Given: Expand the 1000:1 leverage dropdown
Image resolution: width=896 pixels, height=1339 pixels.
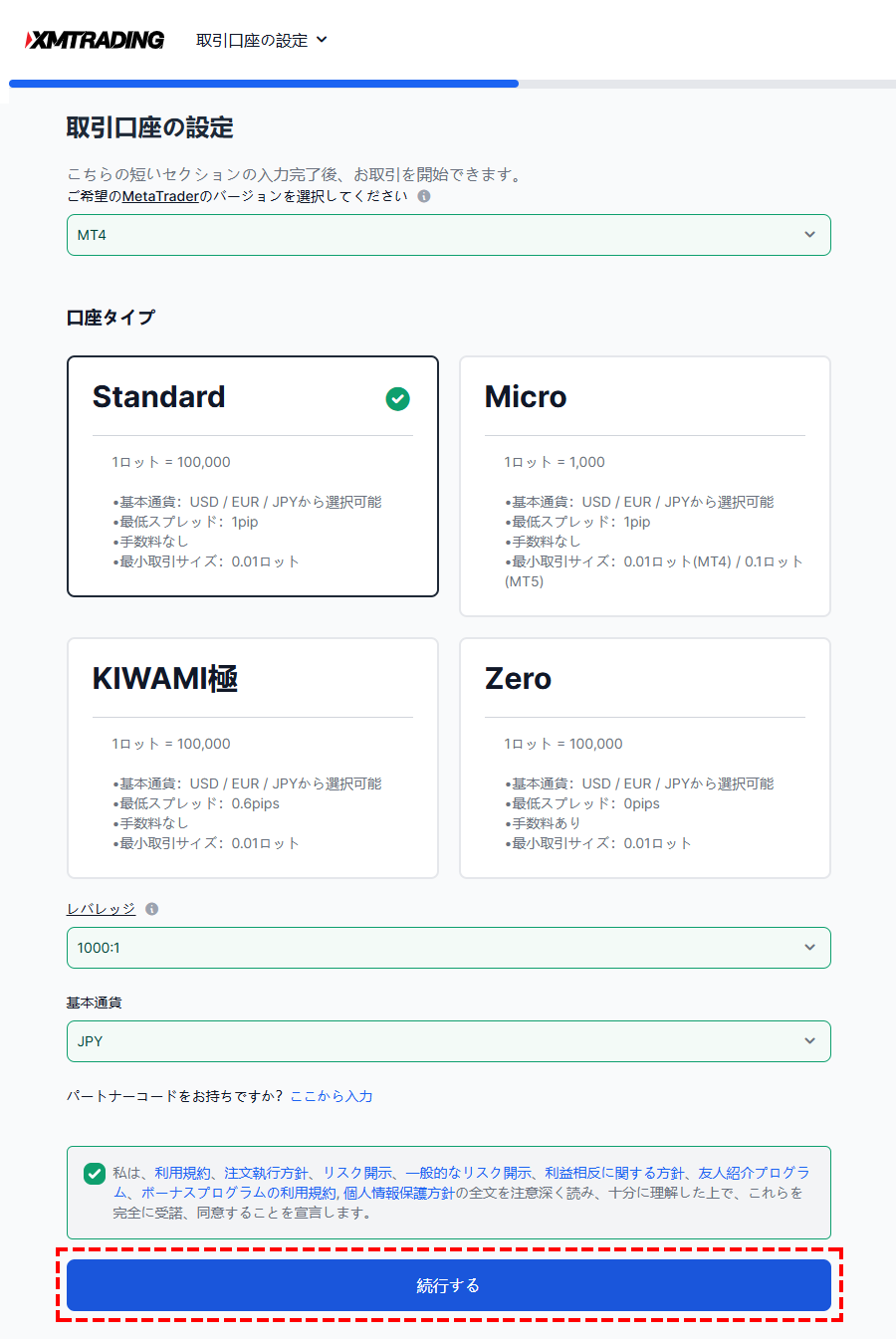Looking at the screenshot, I should tap(449, 948).
